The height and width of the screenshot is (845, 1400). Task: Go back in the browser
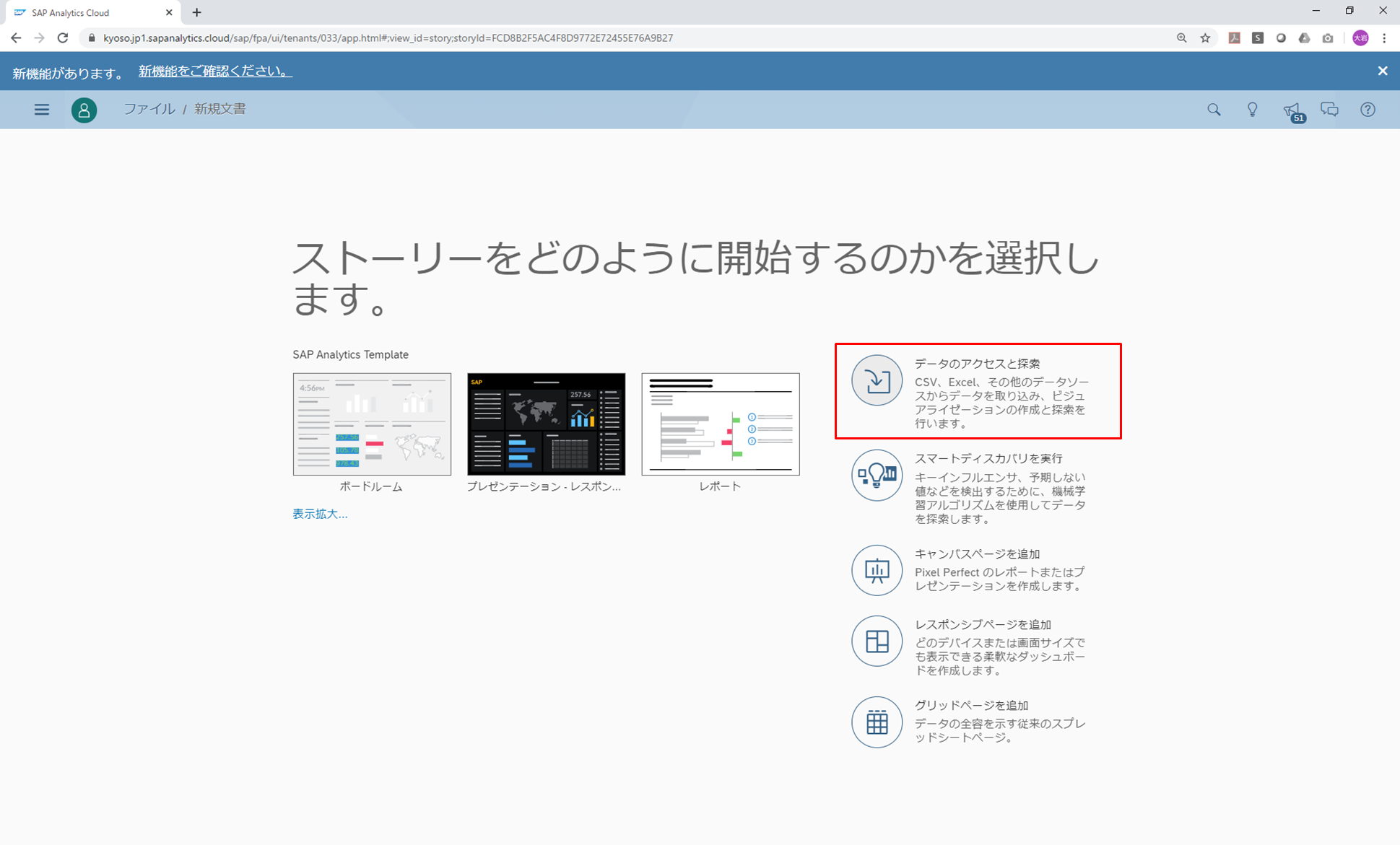tap(16, 38)
